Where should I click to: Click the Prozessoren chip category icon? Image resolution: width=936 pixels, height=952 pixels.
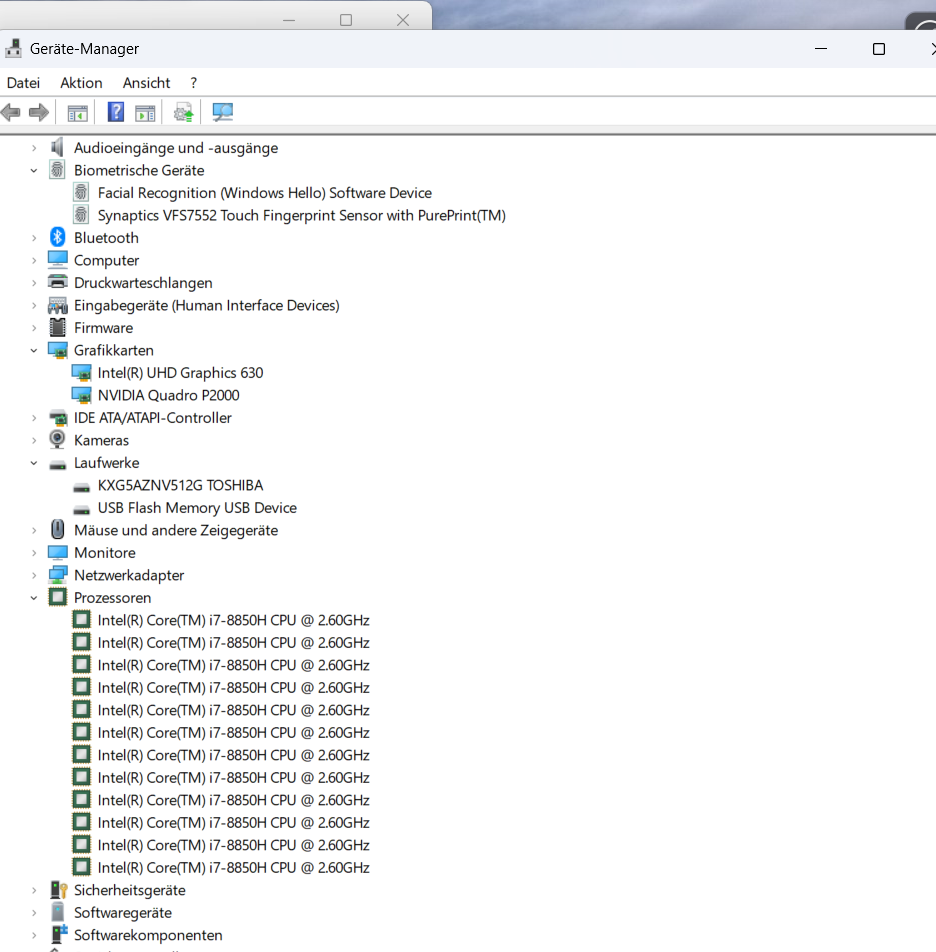(x=58, y=597)
